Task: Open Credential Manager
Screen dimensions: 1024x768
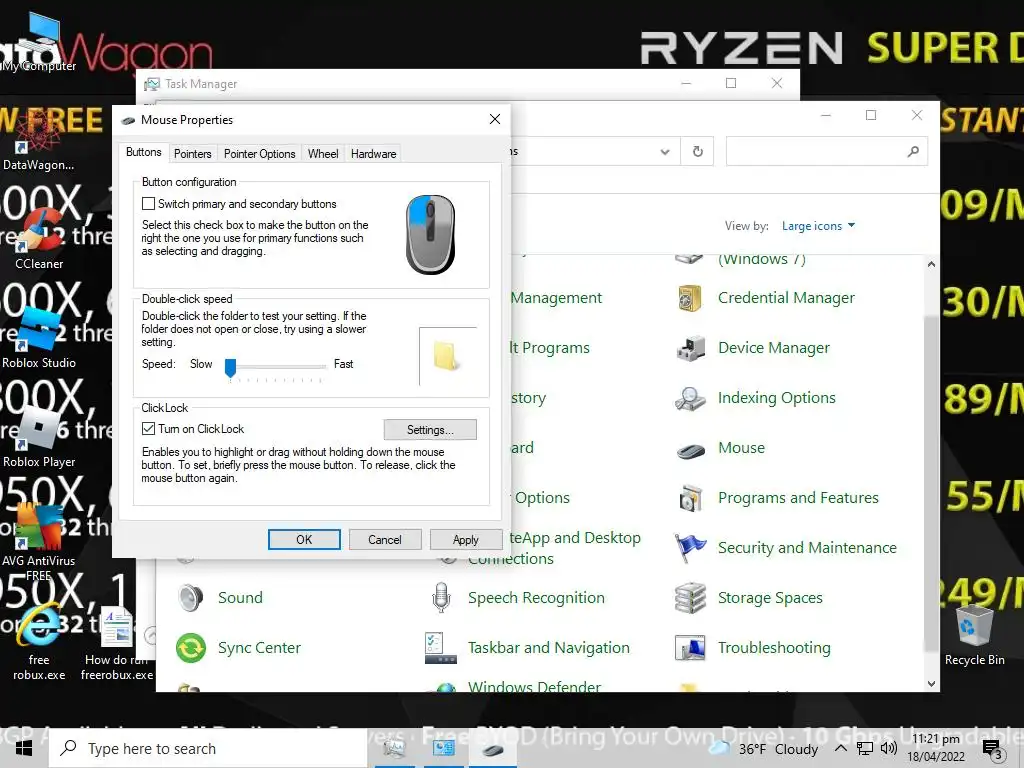Action: point(786,298)
